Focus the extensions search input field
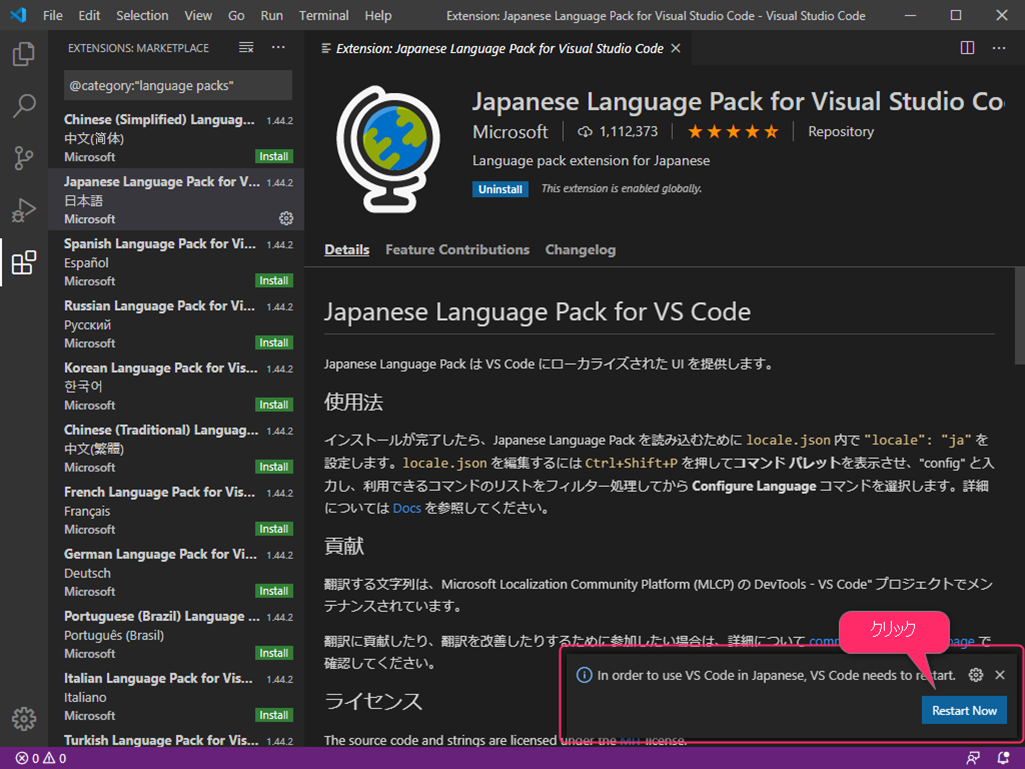 coord(178,86)
